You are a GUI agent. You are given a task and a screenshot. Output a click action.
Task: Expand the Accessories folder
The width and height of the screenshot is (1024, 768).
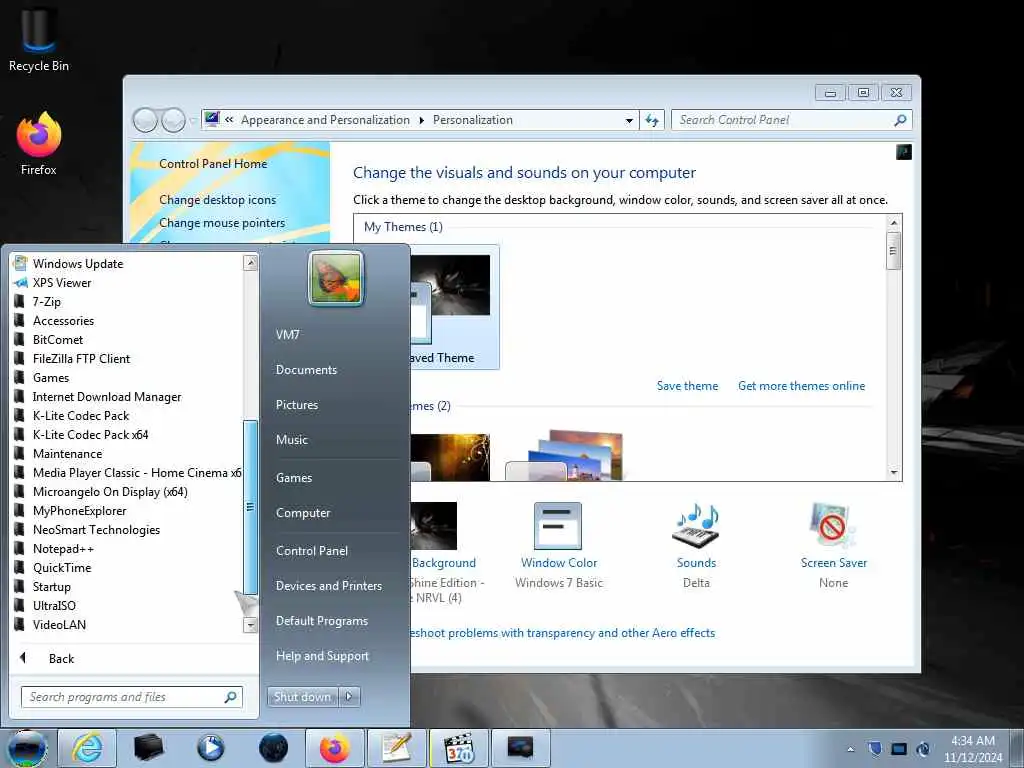pos(63,321)
